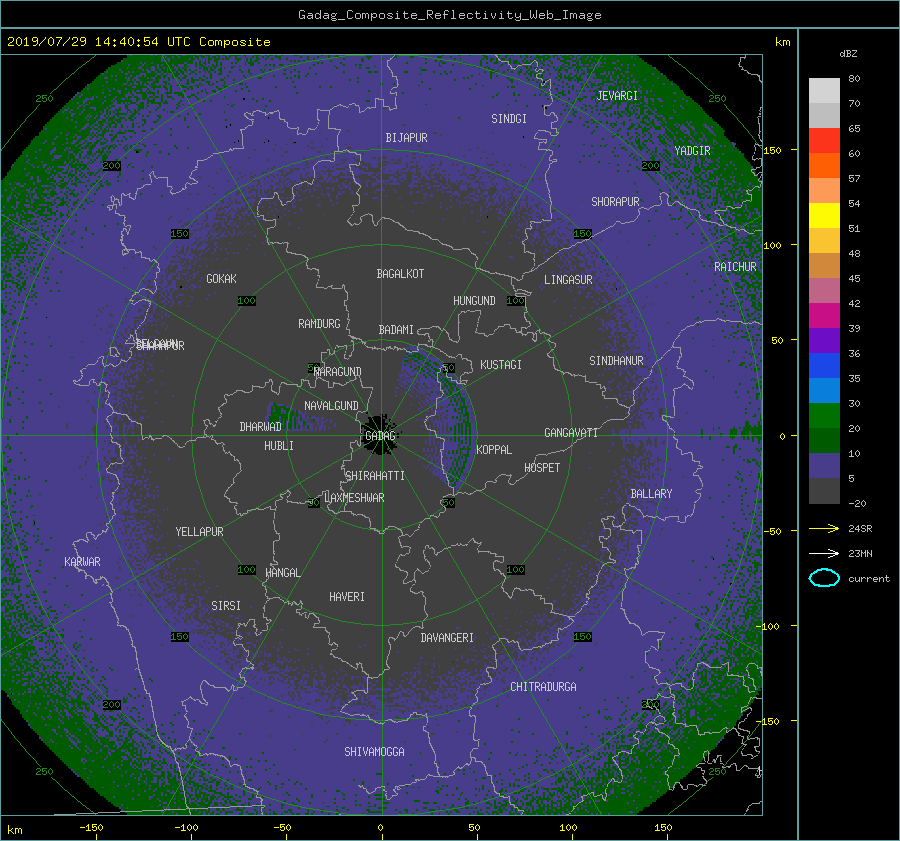This screenshot has height=841, width=900.
Task: Click the 'LINGASUR' map label
Action: coord(568,280)
